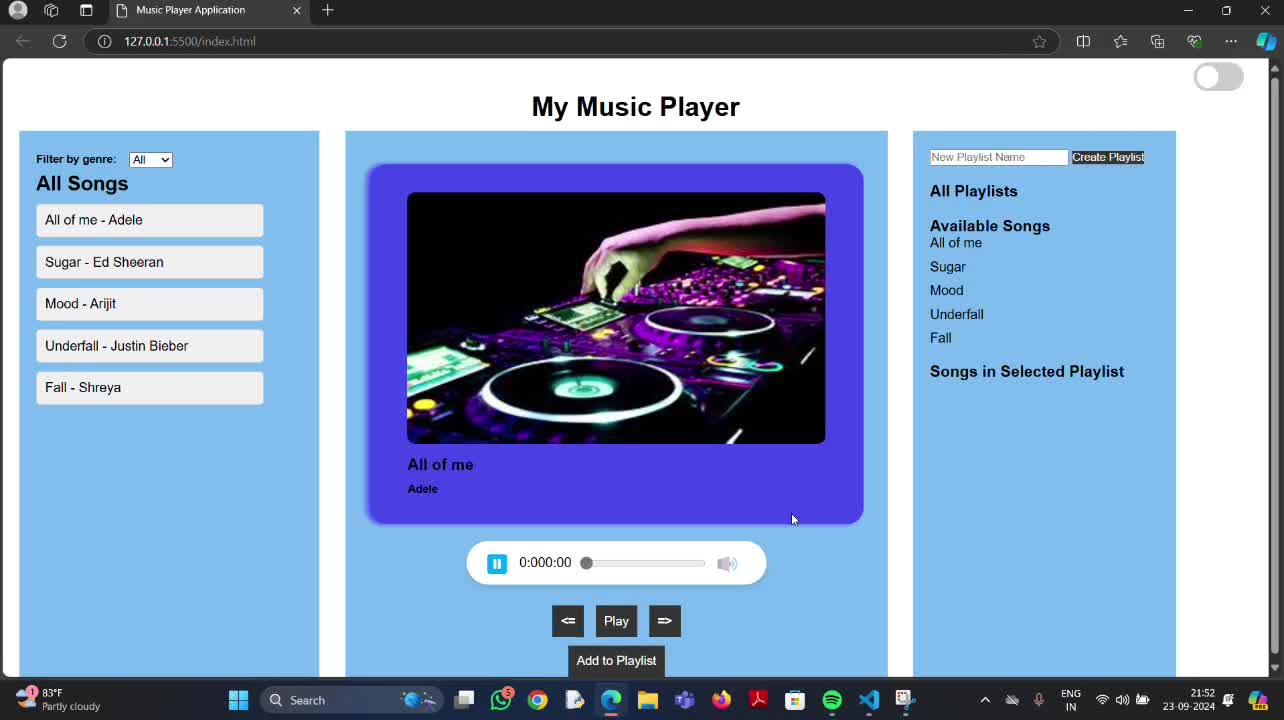Show hidden system tray icons
Image resolution: width=1284 pixels, height=720 pixels.
pos(985,700)
